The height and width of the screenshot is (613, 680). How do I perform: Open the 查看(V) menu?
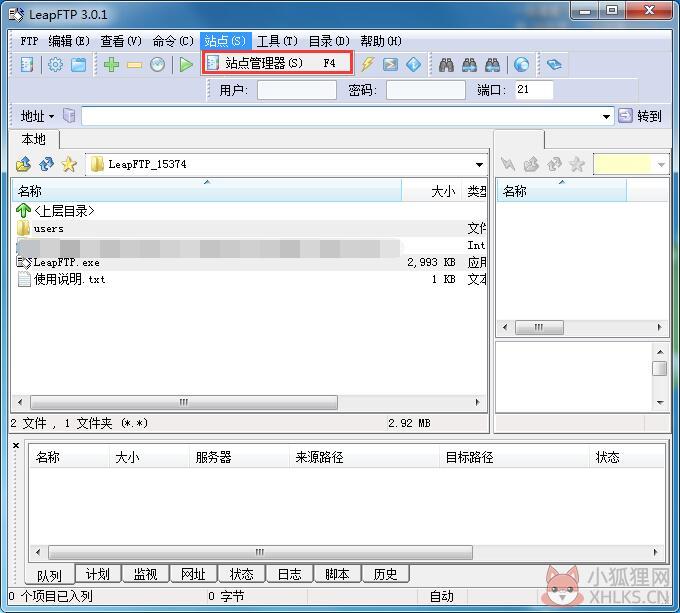[121, 41]
